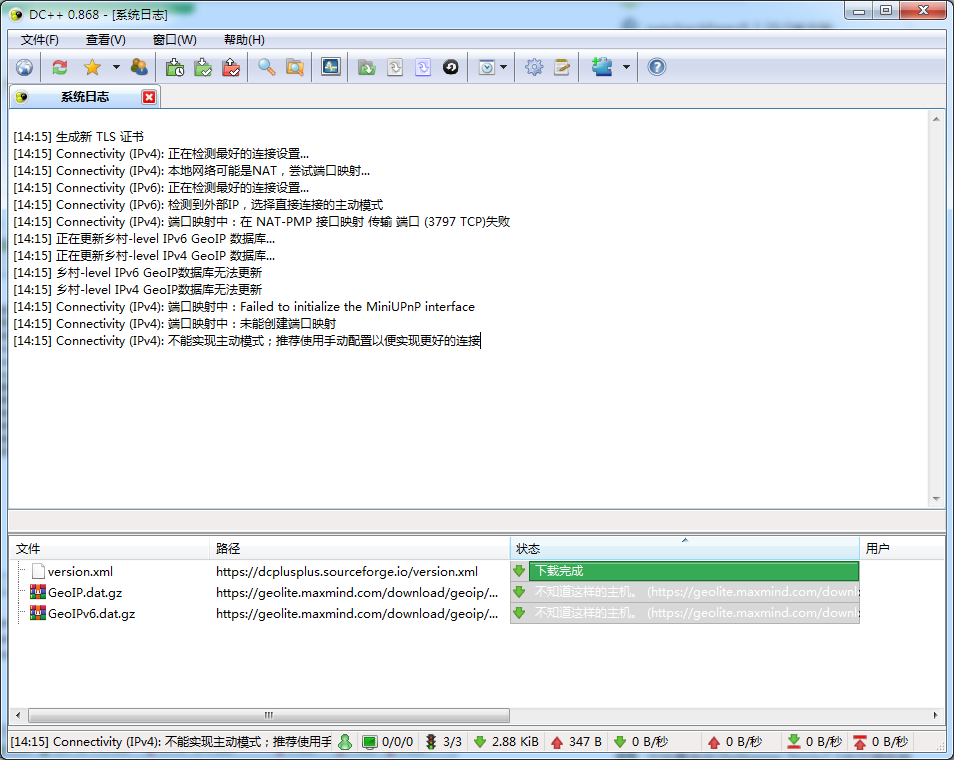Click the GeoIPv6.dat.gz failed status bar
This screenshot has width=954, height=760.
[685, 613]
